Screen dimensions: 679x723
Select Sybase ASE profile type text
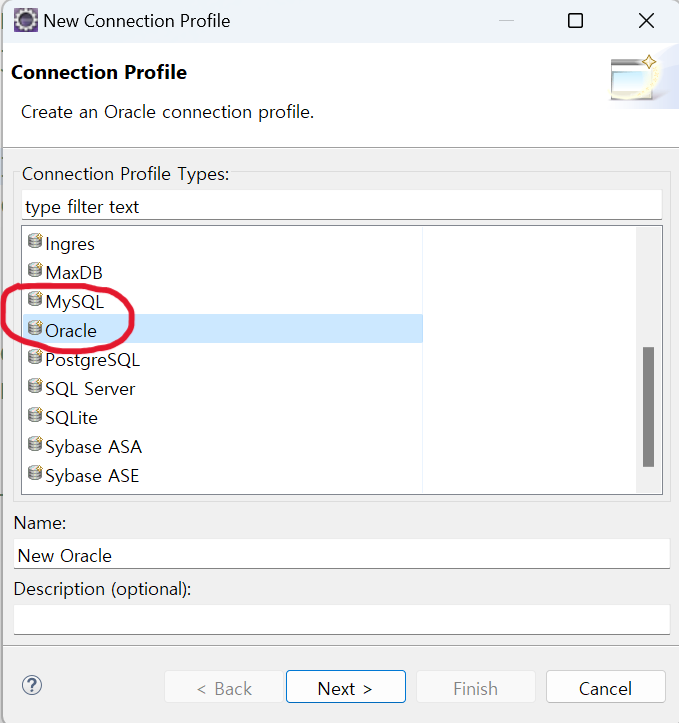click(x=92, y=476)
